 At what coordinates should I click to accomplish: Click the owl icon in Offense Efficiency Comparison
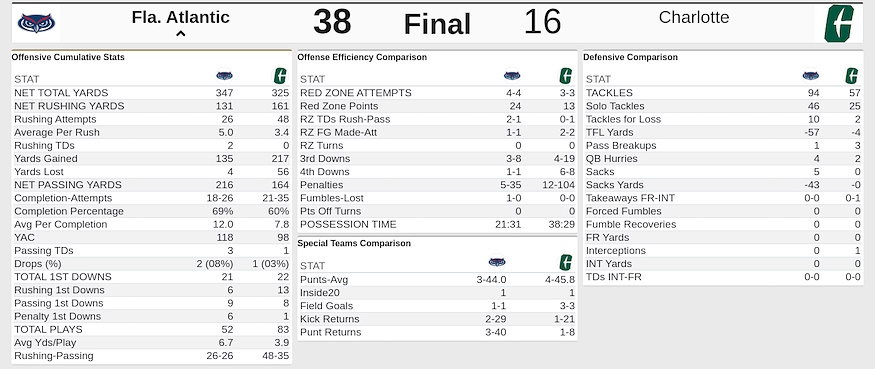[x=512, y=76]
